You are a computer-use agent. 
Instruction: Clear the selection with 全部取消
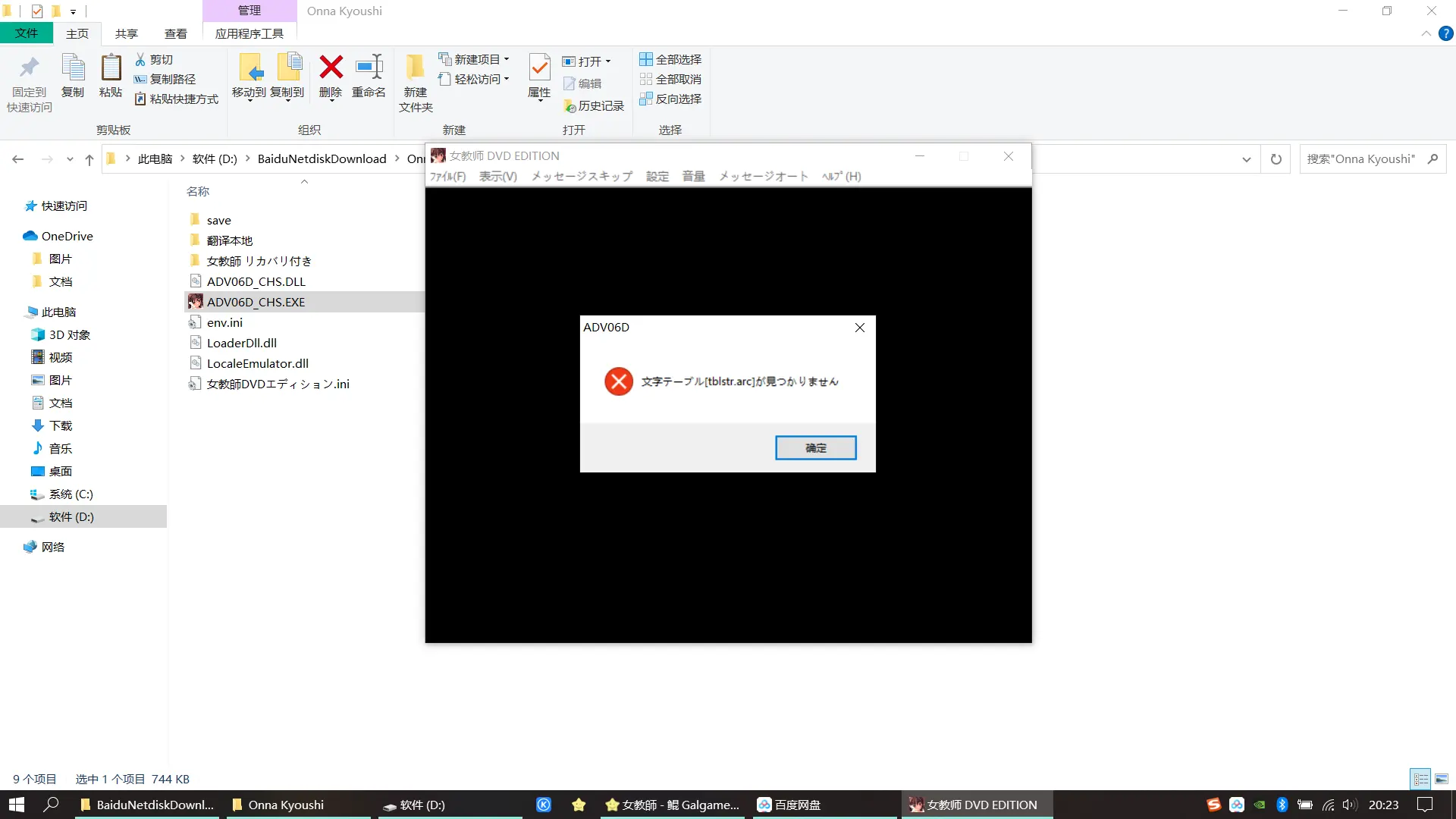point(670,79)
